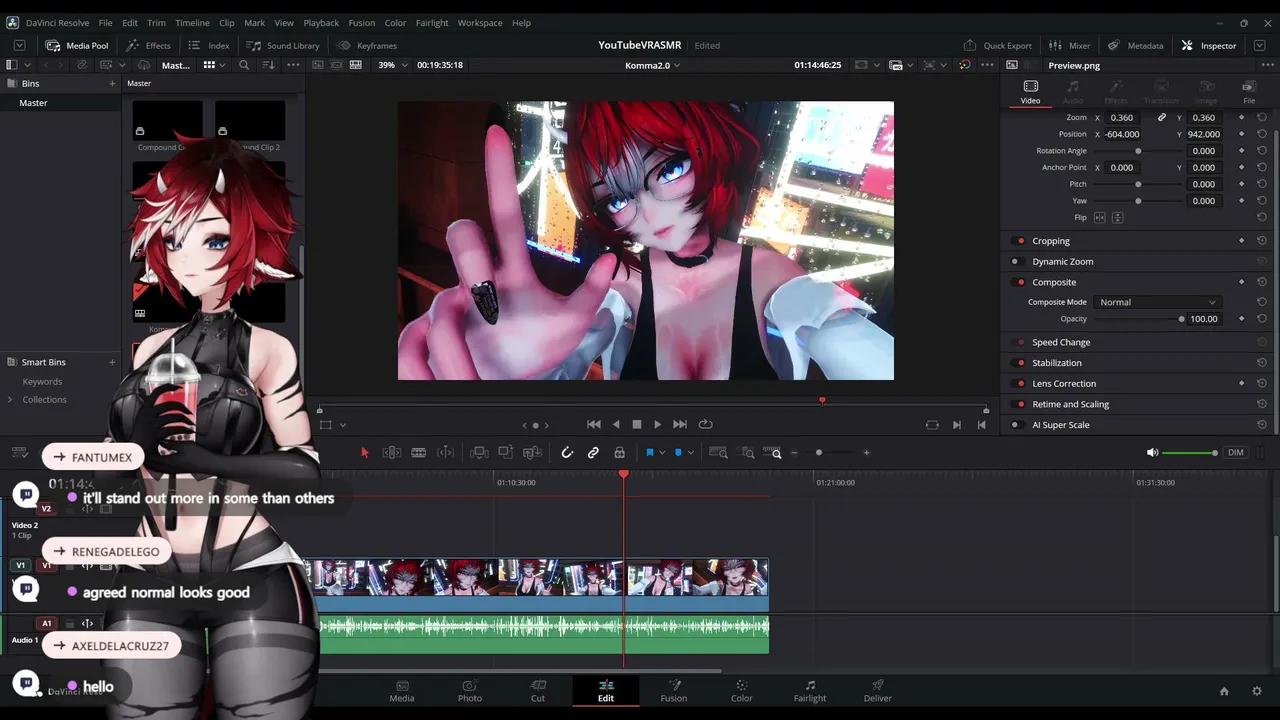The height and width of the screenshot is (720, 1280).
Task: Click full extent zoom icon
Action: [x=718, y=453]
